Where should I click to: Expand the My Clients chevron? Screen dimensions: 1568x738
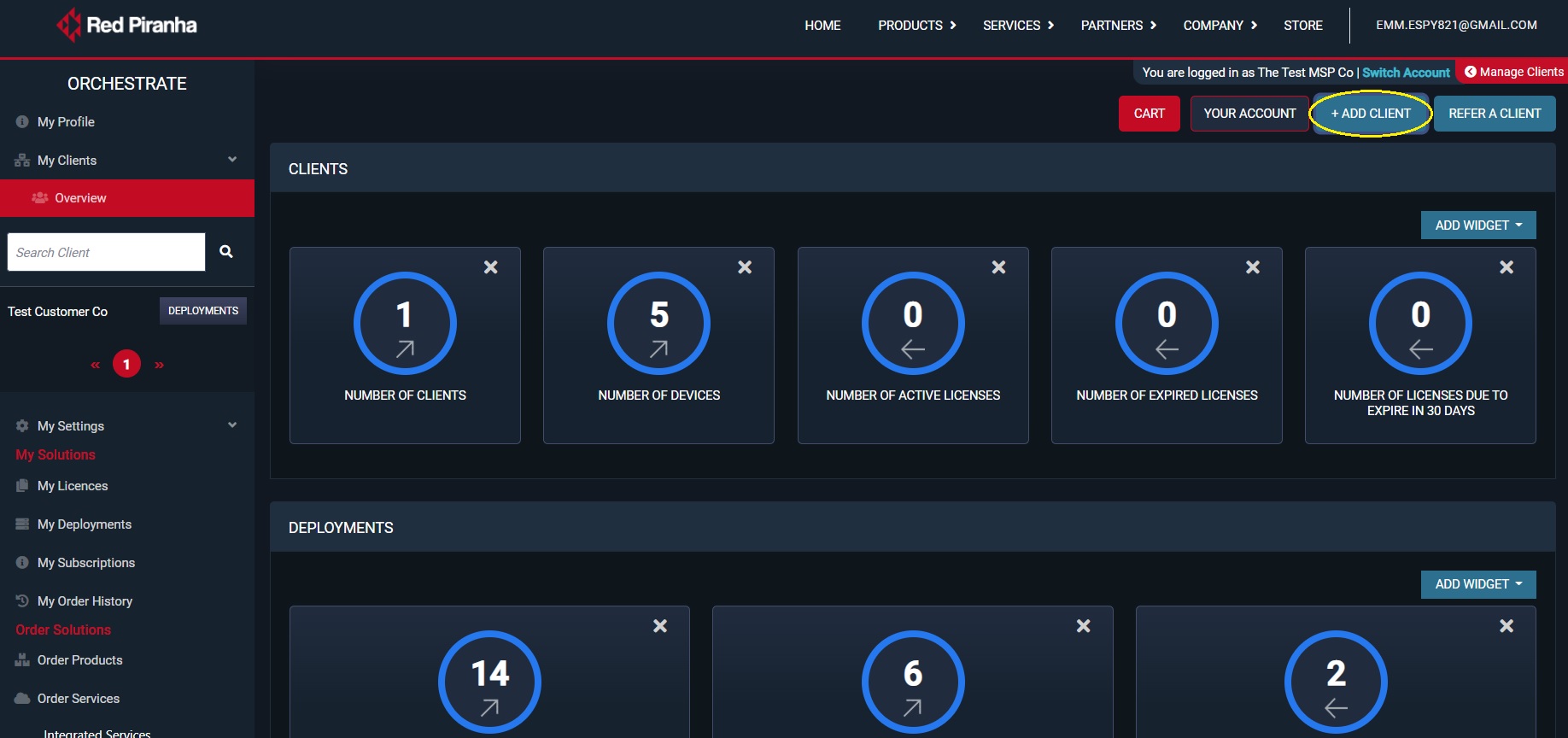click(x=232, y=160)
